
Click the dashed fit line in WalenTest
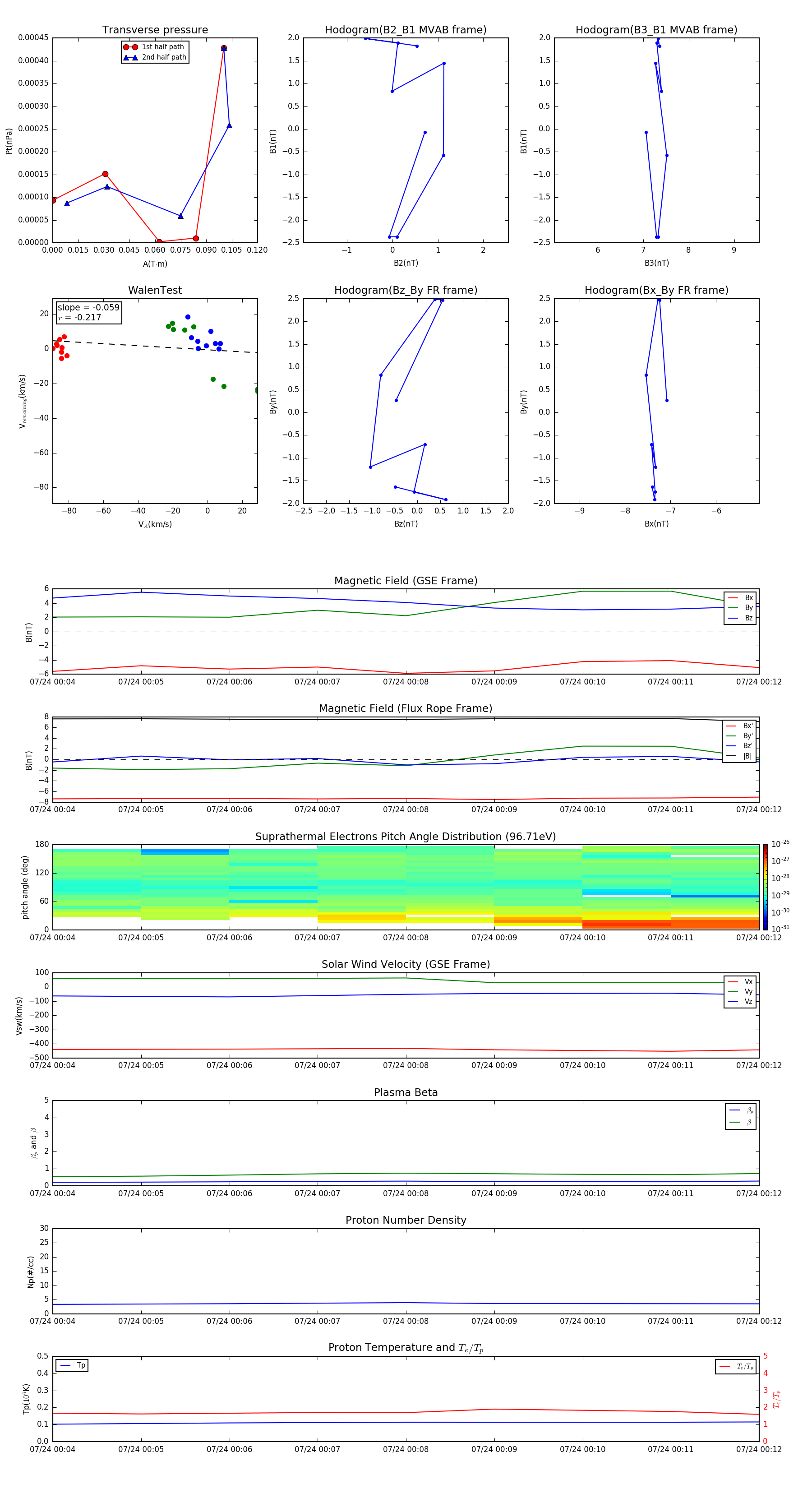[155, 346]
